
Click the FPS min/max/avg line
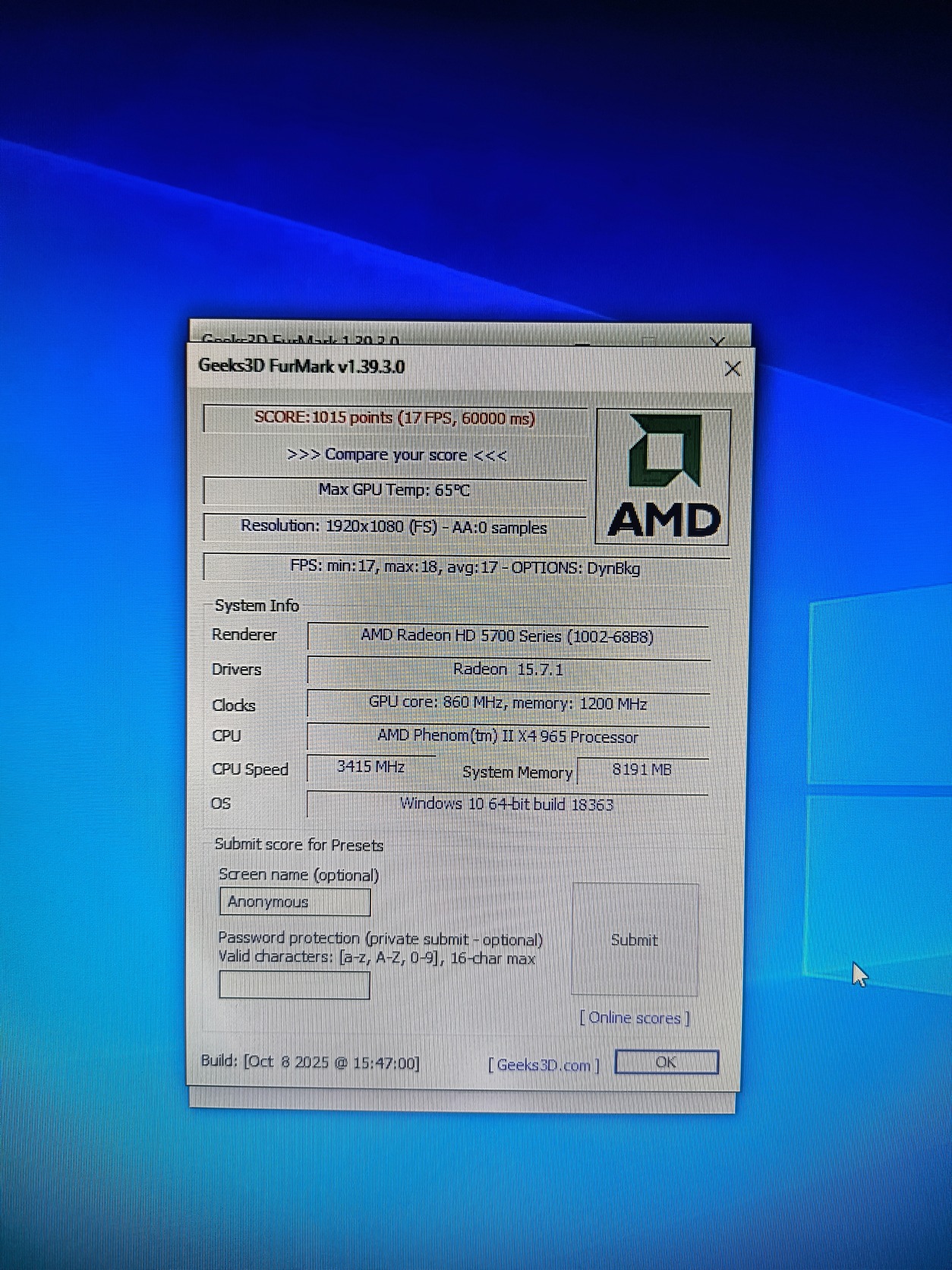pos(465,567)
